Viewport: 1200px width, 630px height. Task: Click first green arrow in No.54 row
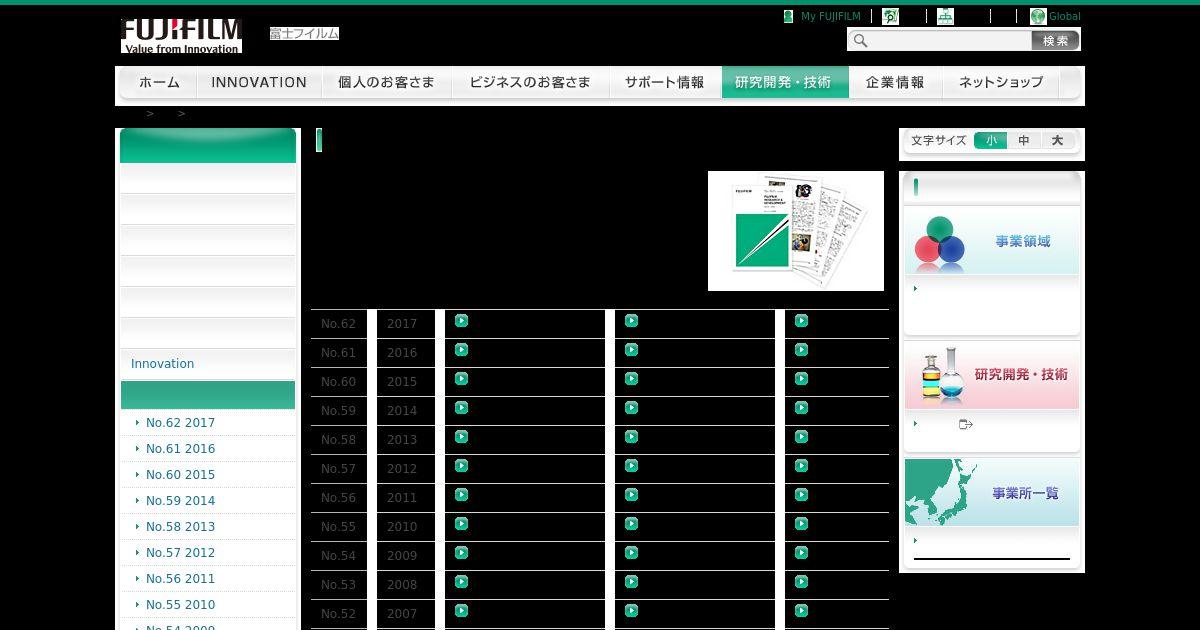tap(461, 553)
